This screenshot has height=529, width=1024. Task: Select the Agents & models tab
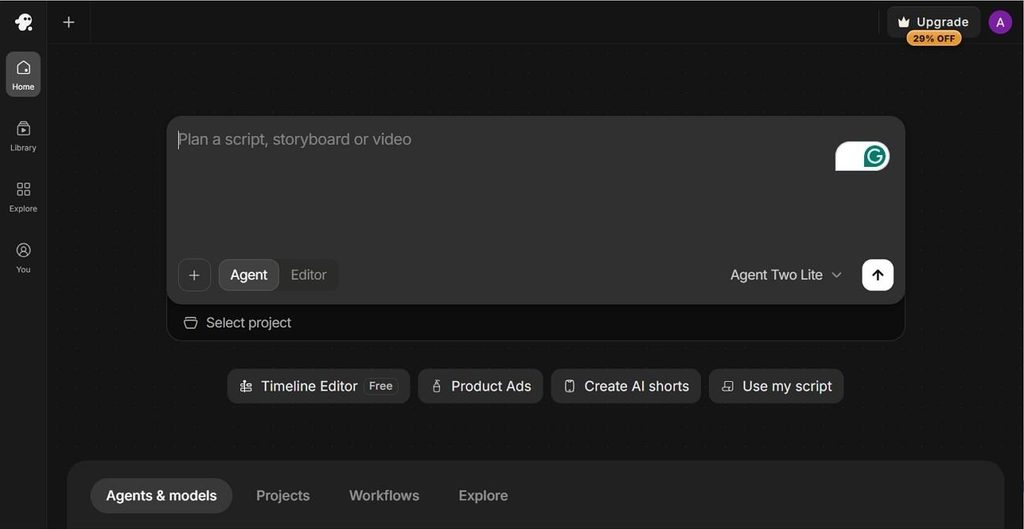(x=161, y=496)
